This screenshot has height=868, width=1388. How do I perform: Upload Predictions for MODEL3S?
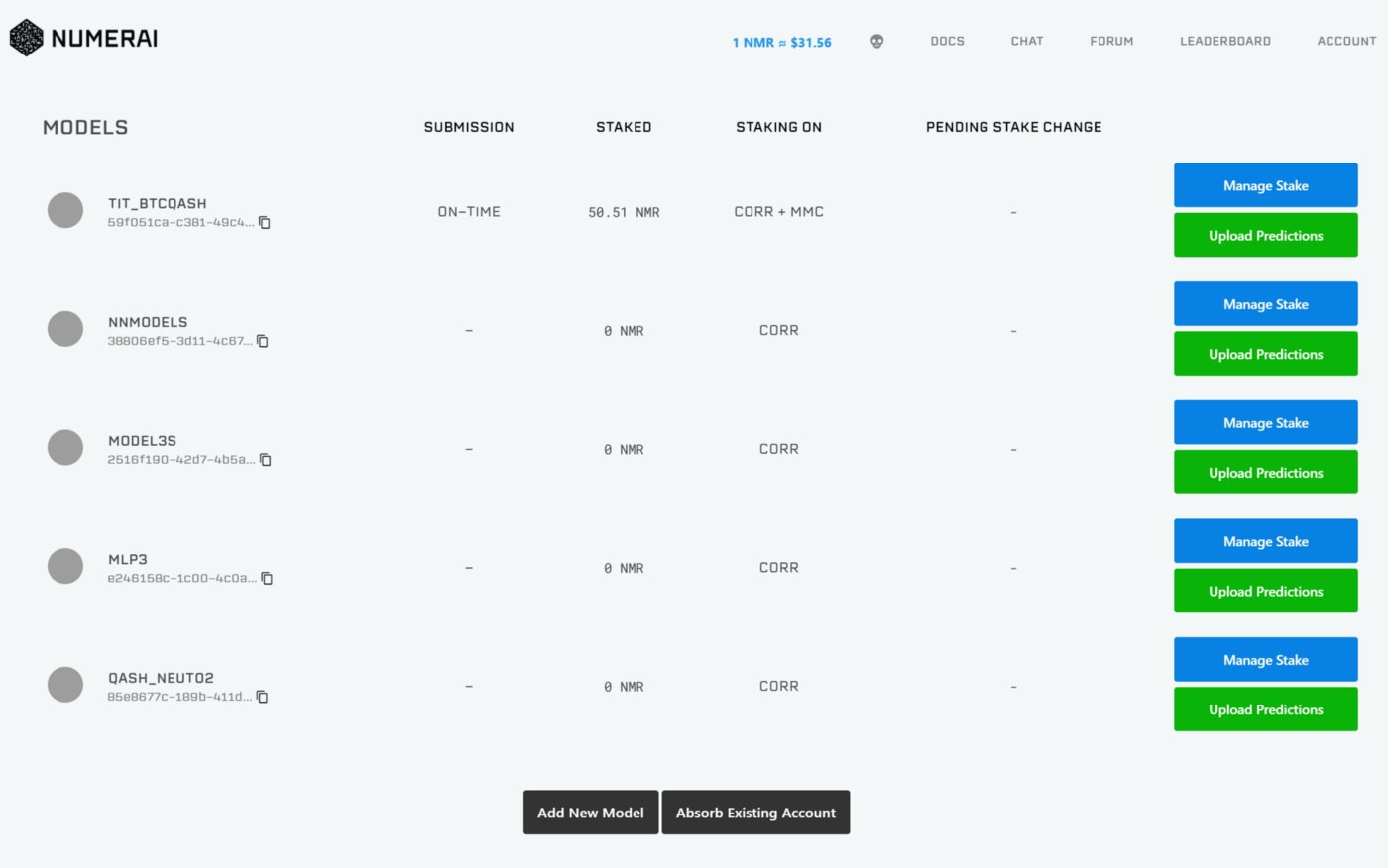click(x=1265, y=473)
